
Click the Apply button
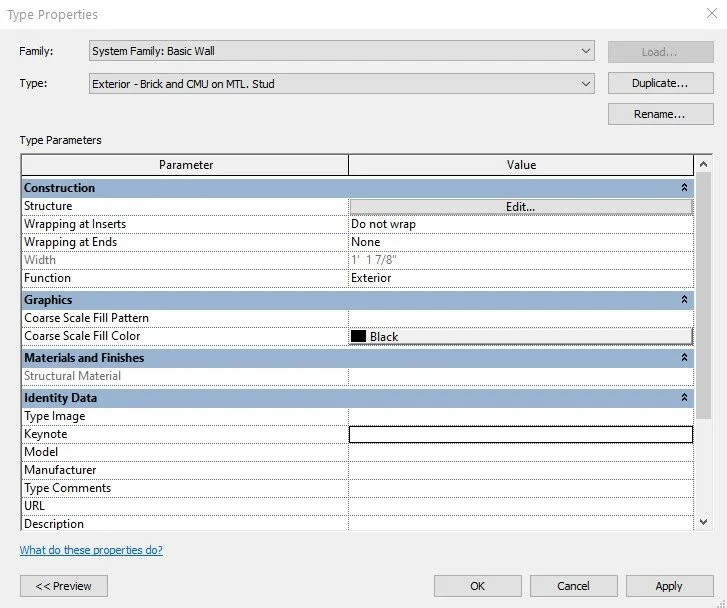pyautogui.click(x=670, y=586)
